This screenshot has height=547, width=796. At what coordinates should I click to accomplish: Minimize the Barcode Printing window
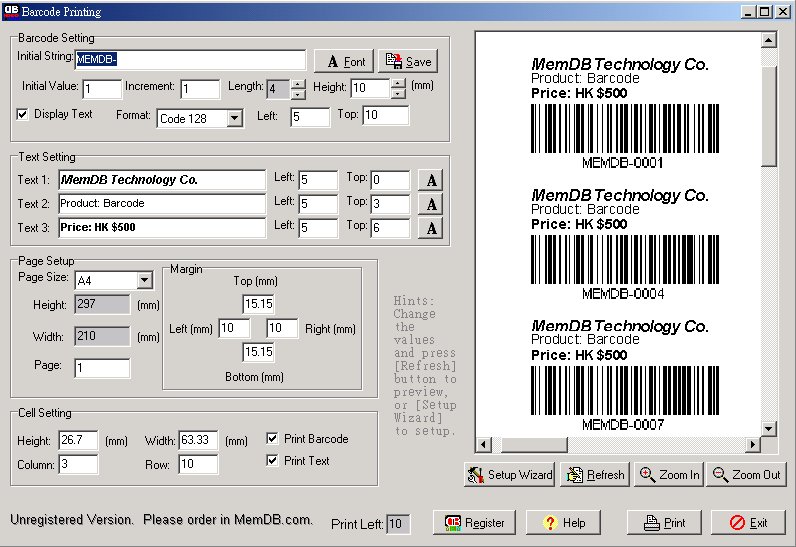pos(748,12)
